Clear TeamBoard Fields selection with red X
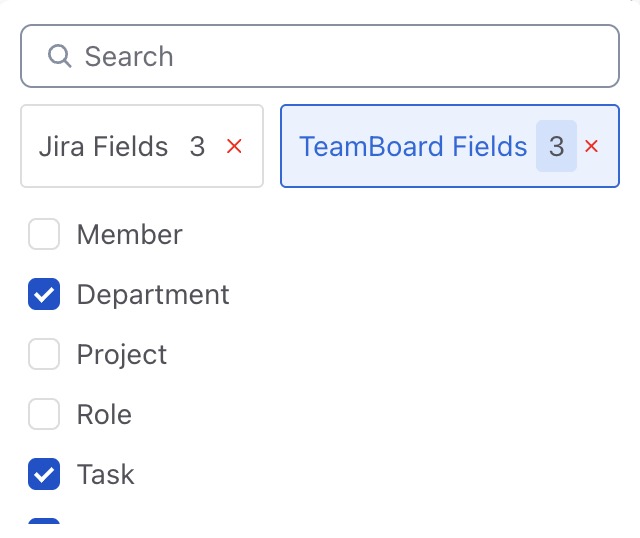The image size is (640, 538). pos(591,147)
